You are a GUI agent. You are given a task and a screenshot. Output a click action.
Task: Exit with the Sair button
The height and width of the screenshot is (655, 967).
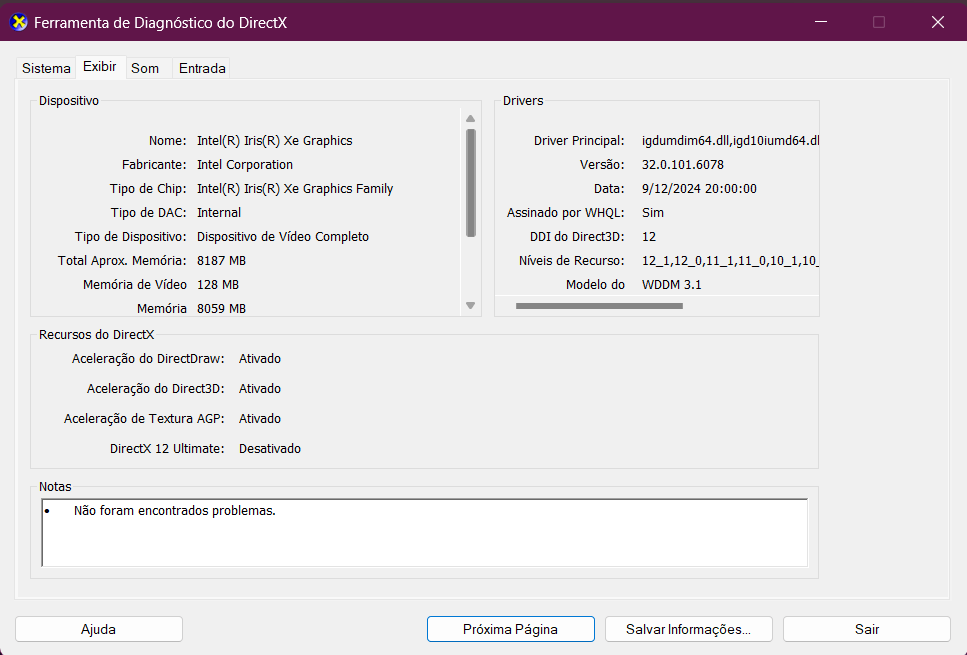click(866, 629)
